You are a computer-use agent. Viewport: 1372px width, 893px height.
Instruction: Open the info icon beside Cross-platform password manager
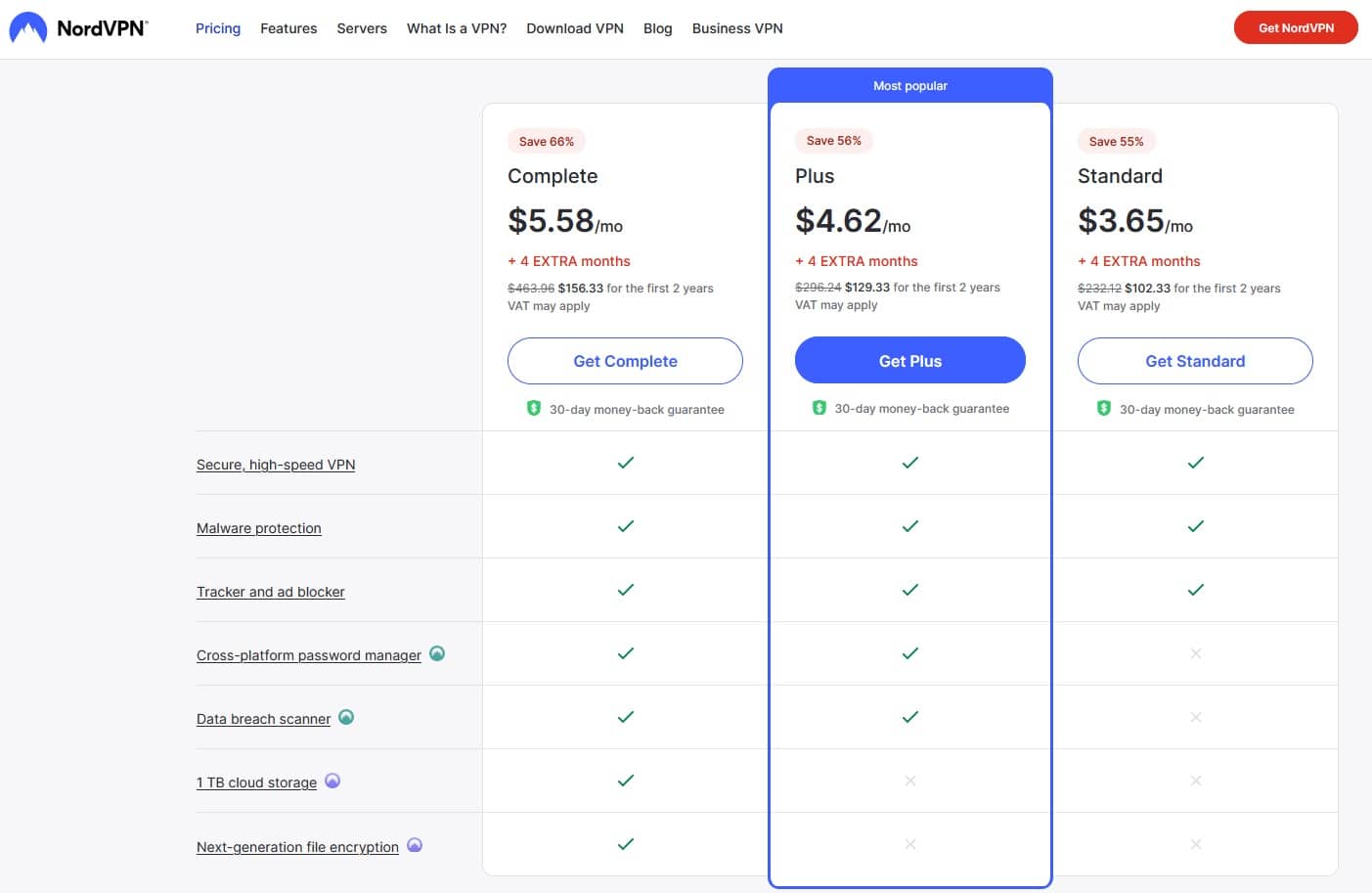[438, 653]
